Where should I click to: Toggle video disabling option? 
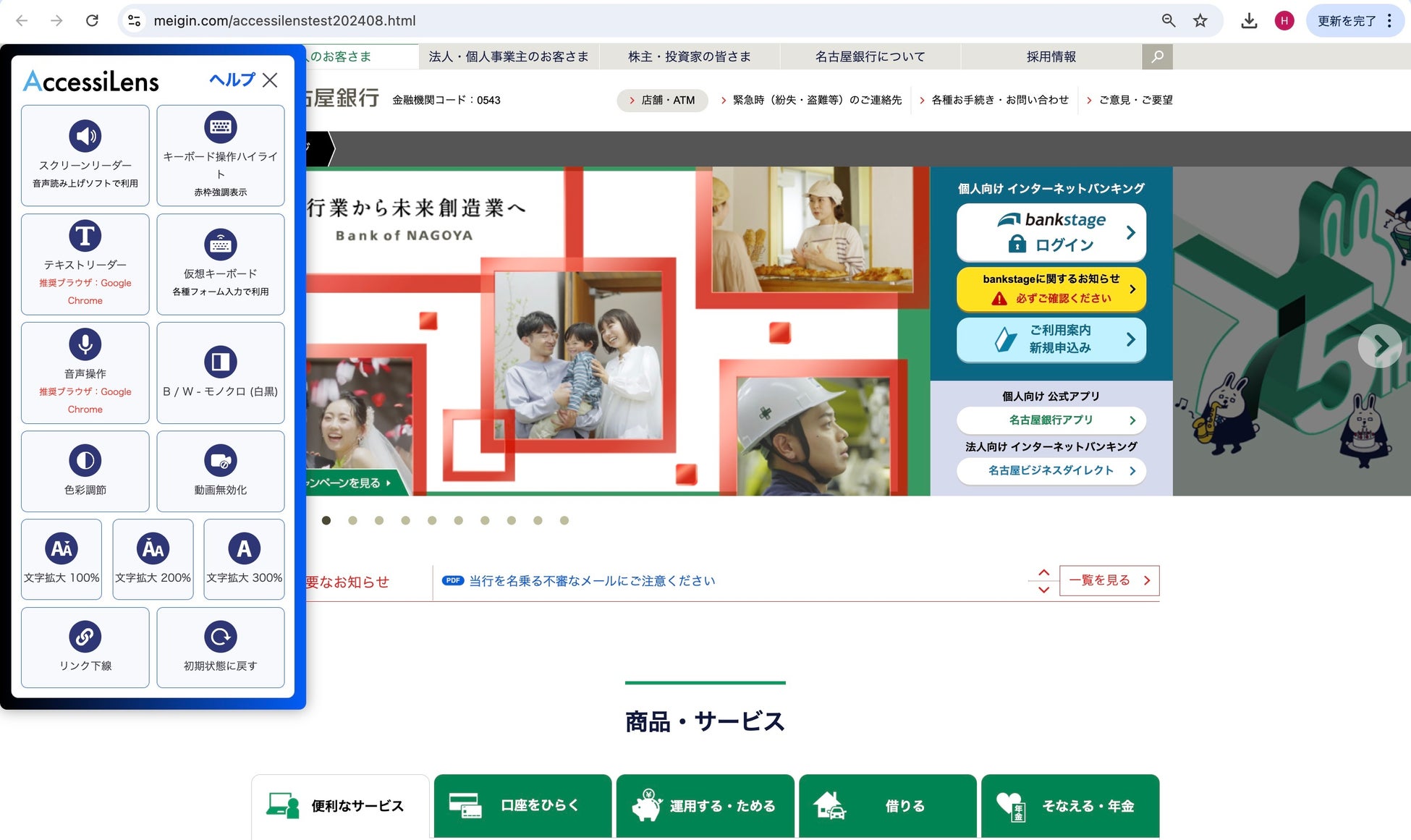pyautogui.click(x=220, y=471)
